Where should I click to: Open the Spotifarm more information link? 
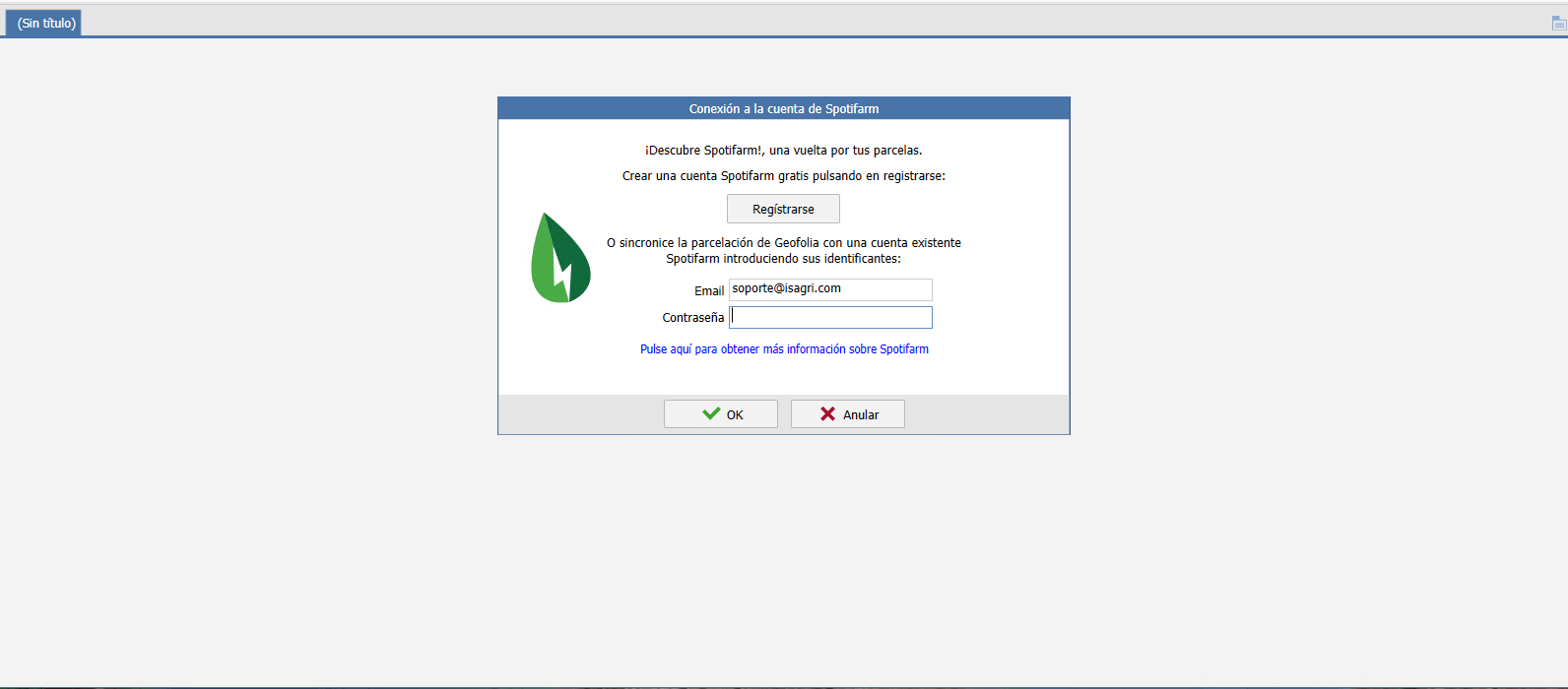[784, 349]
